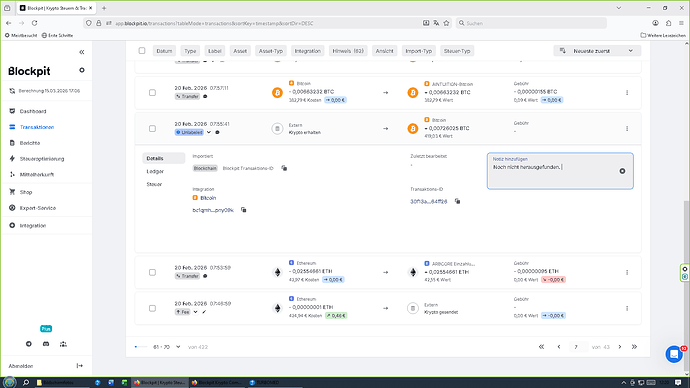Click Ethereum icon in 07:53:59 row
Viewport: 690px width, 388px height.
pyautogui.click(x=277, y=272)
